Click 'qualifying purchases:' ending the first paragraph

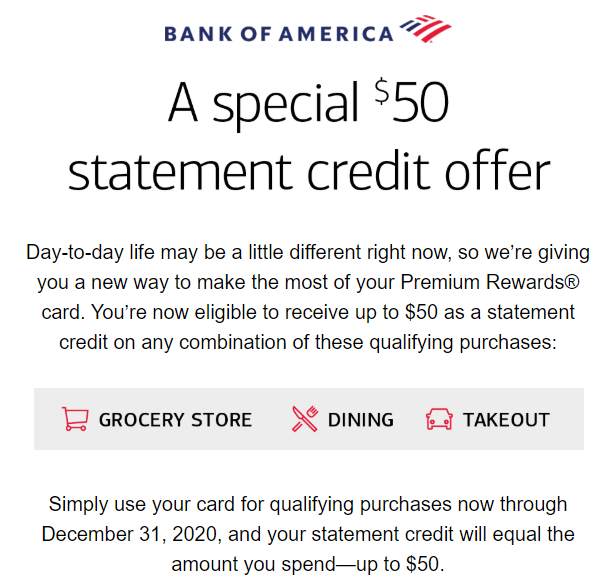click(463, 342)
